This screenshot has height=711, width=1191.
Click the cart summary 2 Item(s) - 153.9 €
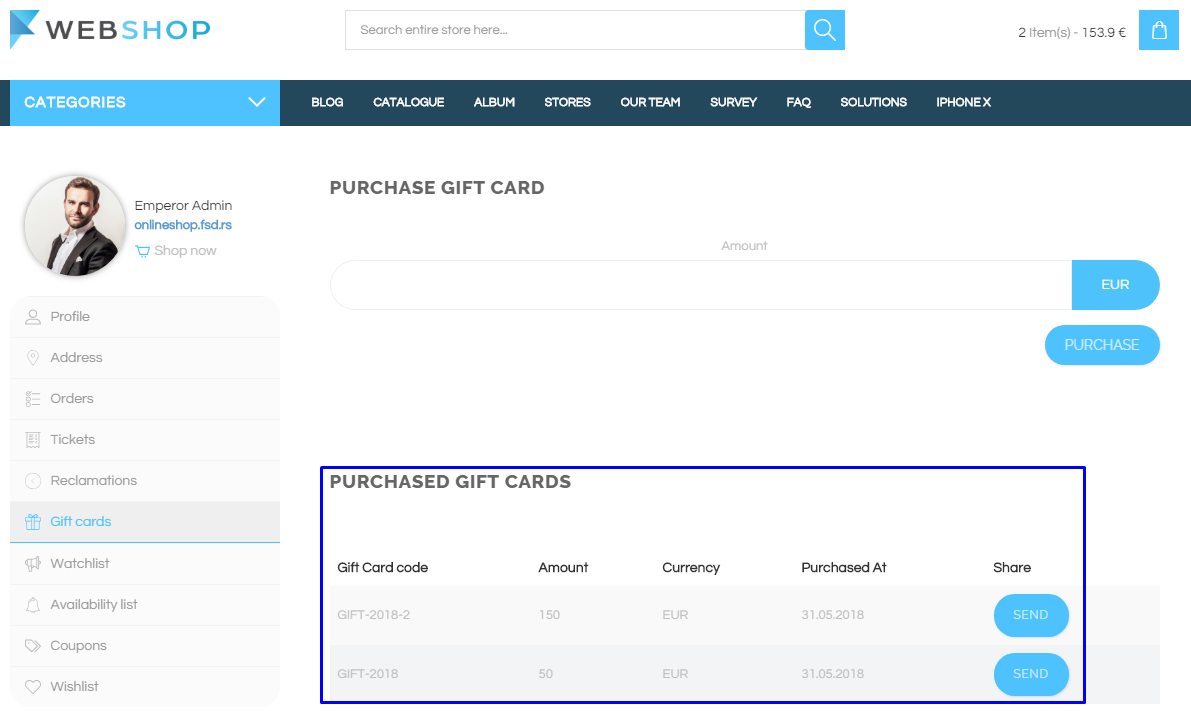[x=1072, y=33]
